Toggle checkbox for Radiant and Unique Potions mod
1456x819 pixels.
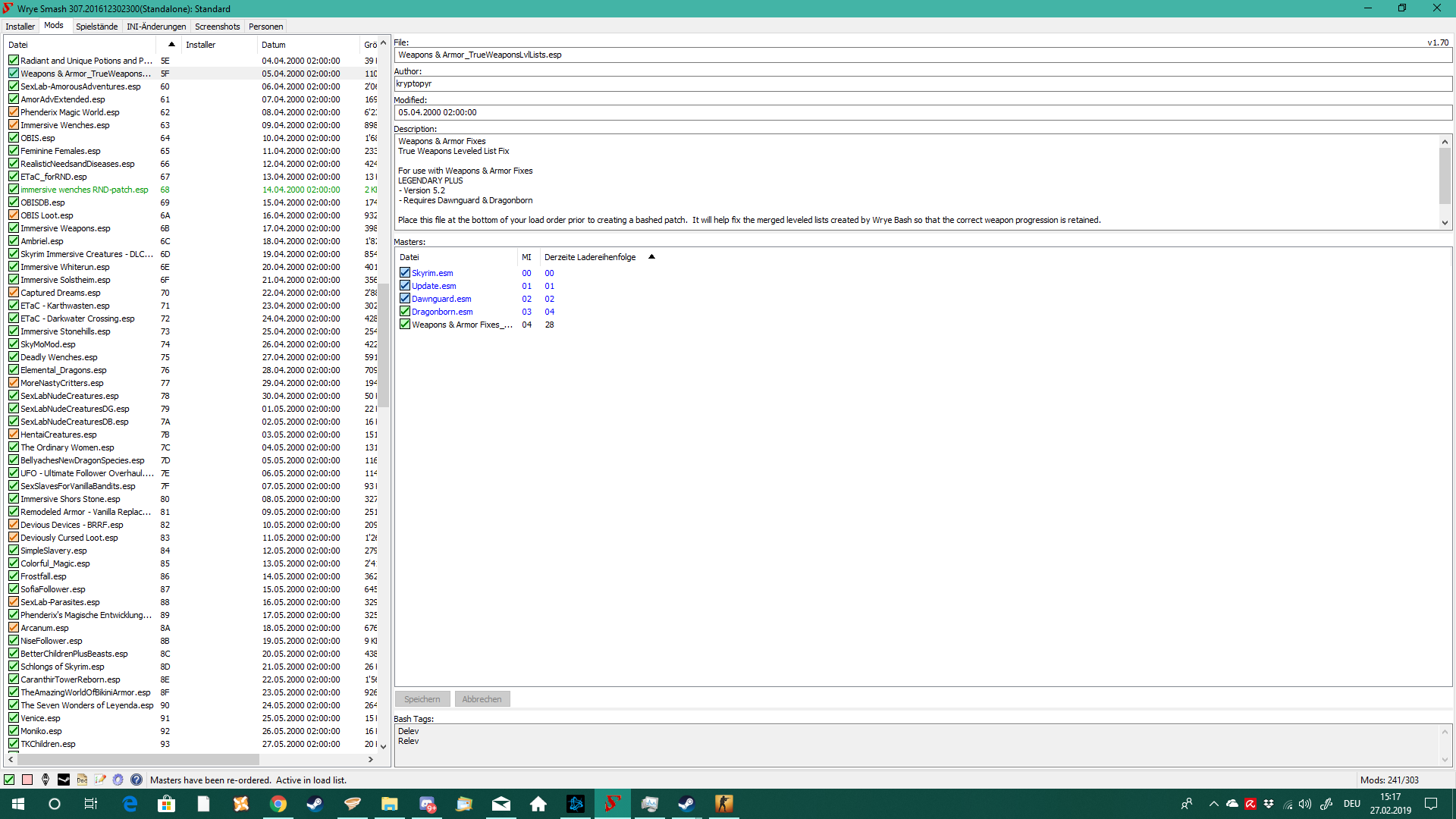[x=14, y=61]
